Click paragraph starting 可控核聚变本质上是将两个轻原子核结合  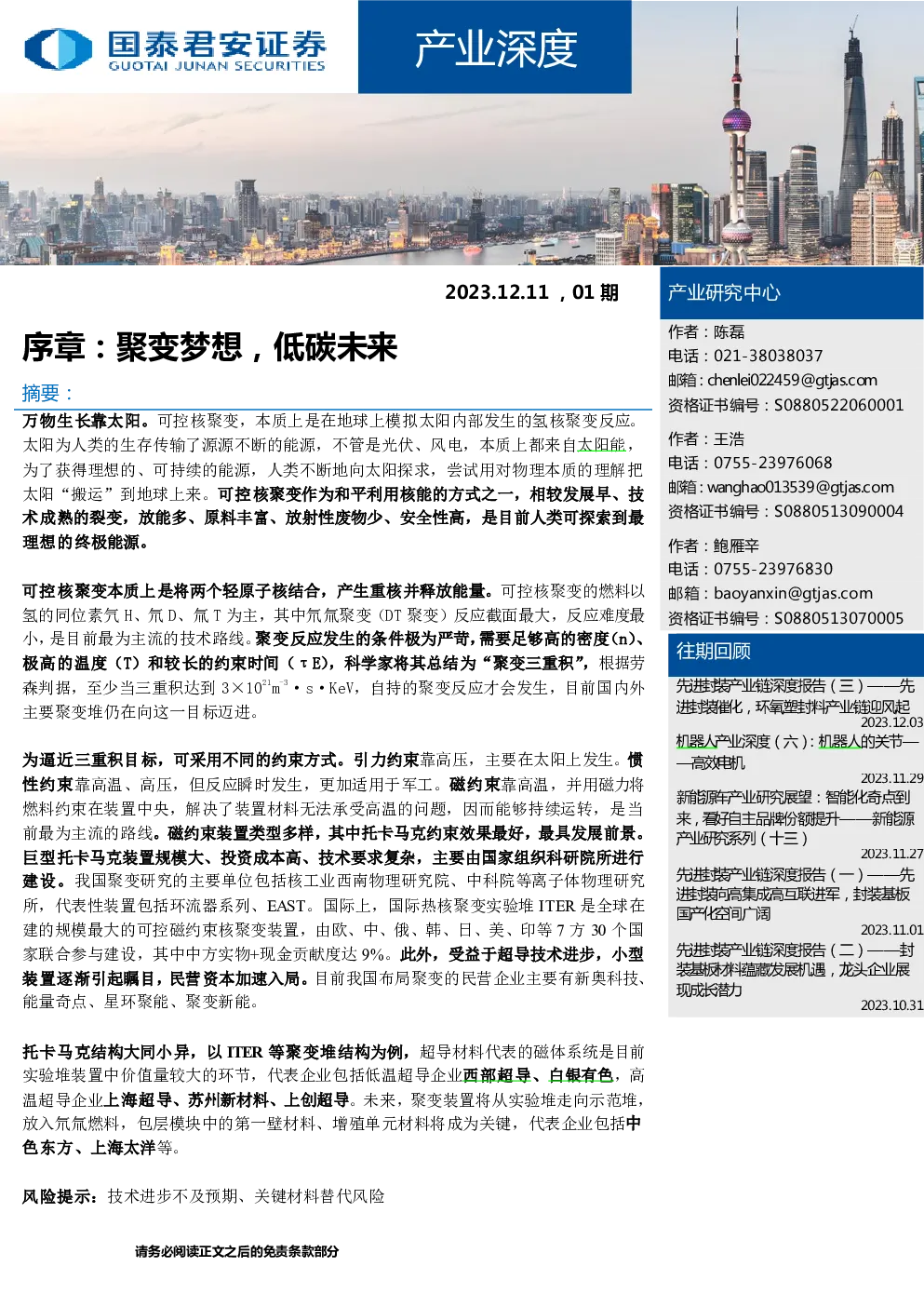click(x=333, y=651)
